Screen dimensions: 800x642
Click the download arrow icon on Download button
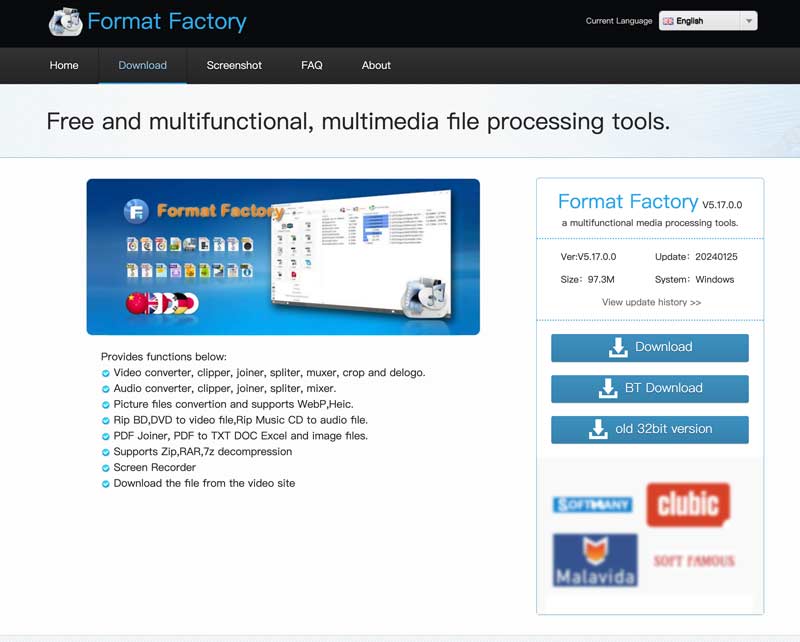coord(617,348)
